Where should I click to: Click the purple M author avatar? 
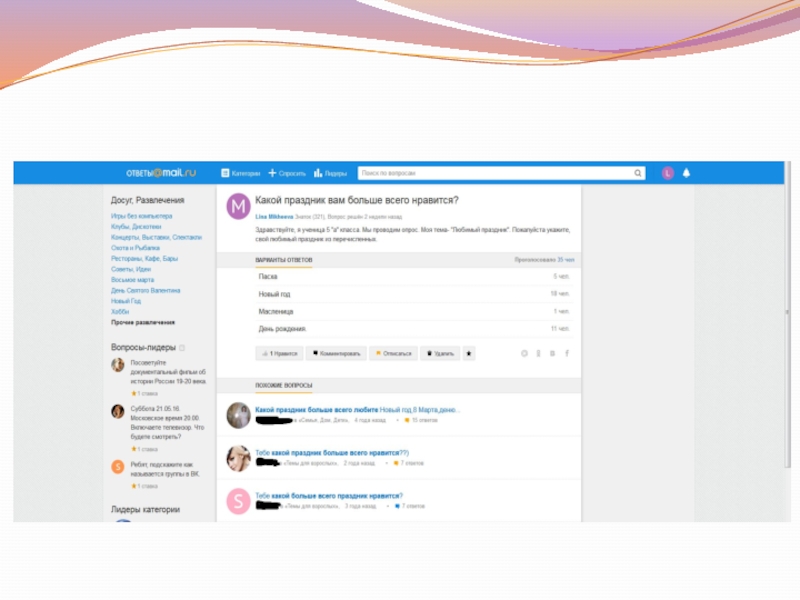(238, 206)
